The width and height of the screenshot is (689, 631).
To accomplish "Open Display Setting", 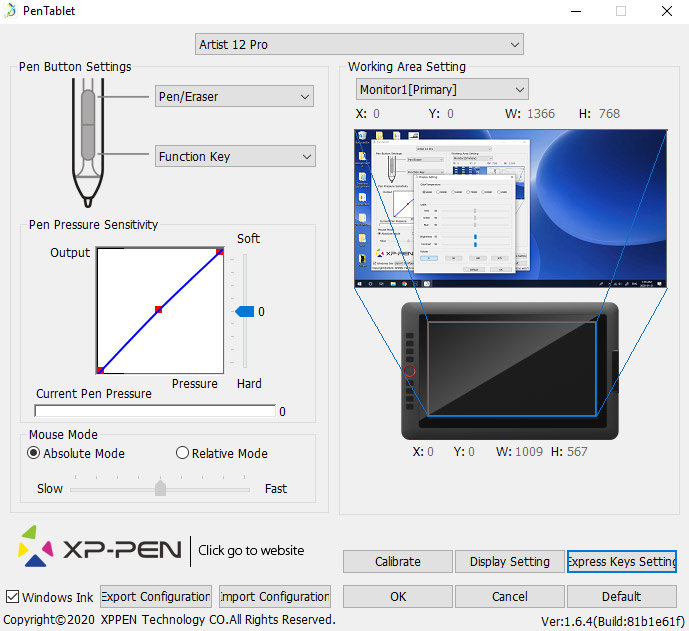I will pyautogui.click(x=510, y=562).
